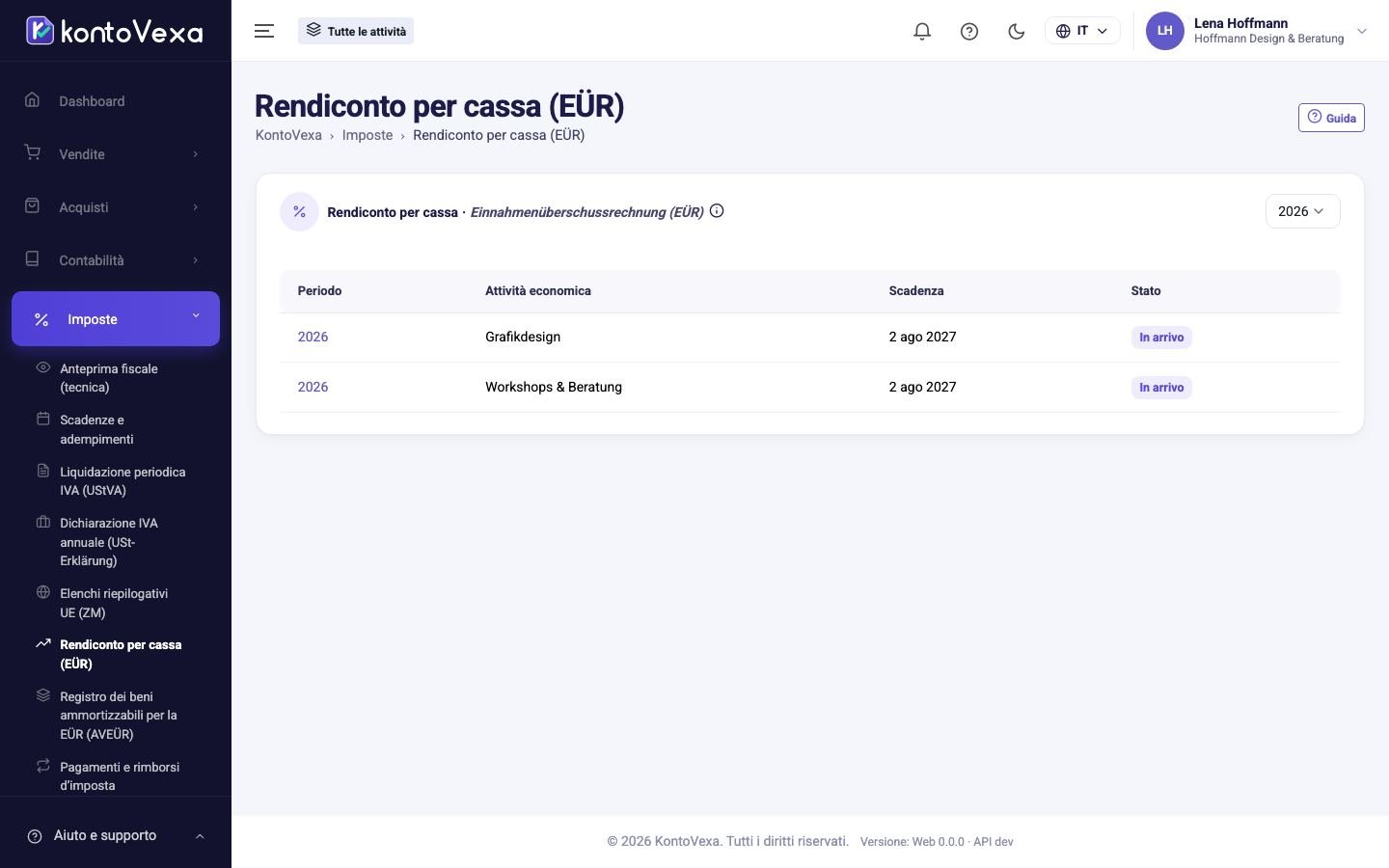Expand the Lena Hoffmann account menu chevron
The width and height of the screenshot is (1389, 868).
[1362, 31]
